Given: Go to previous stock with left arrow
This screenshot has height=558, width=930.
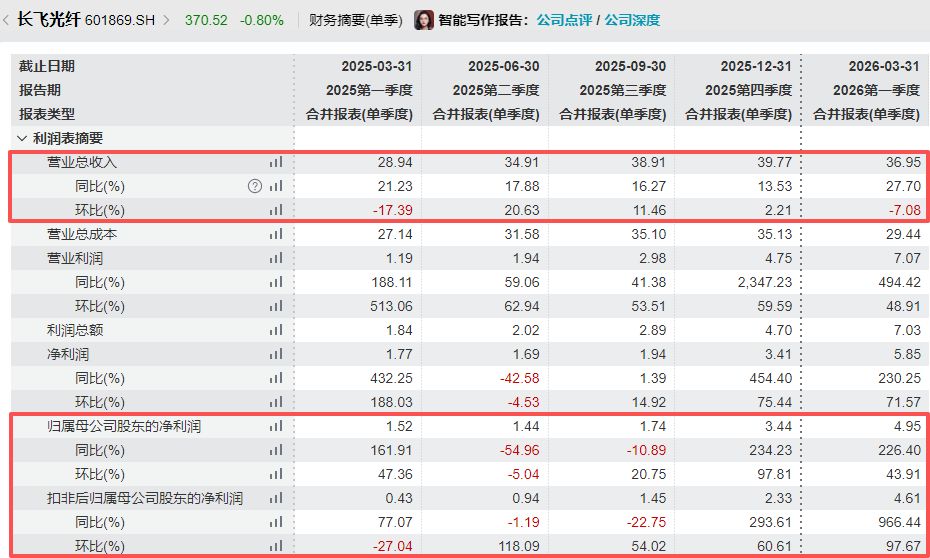Looking at the screenshot, I should pyautogui.click(x=5, y=20).
